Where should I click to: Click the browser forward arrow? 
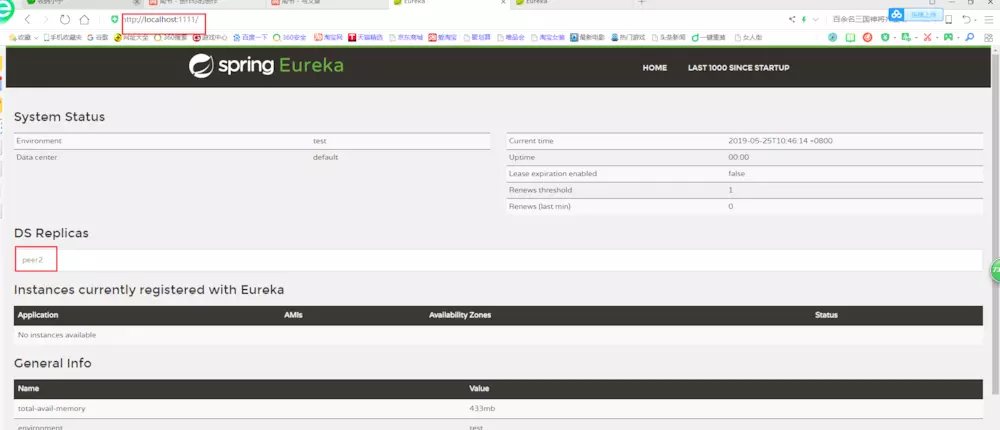point(46,20)
